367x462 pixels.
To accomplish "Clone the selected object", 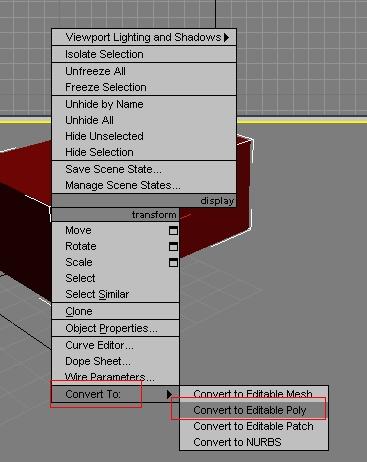I will pos(115,312).
